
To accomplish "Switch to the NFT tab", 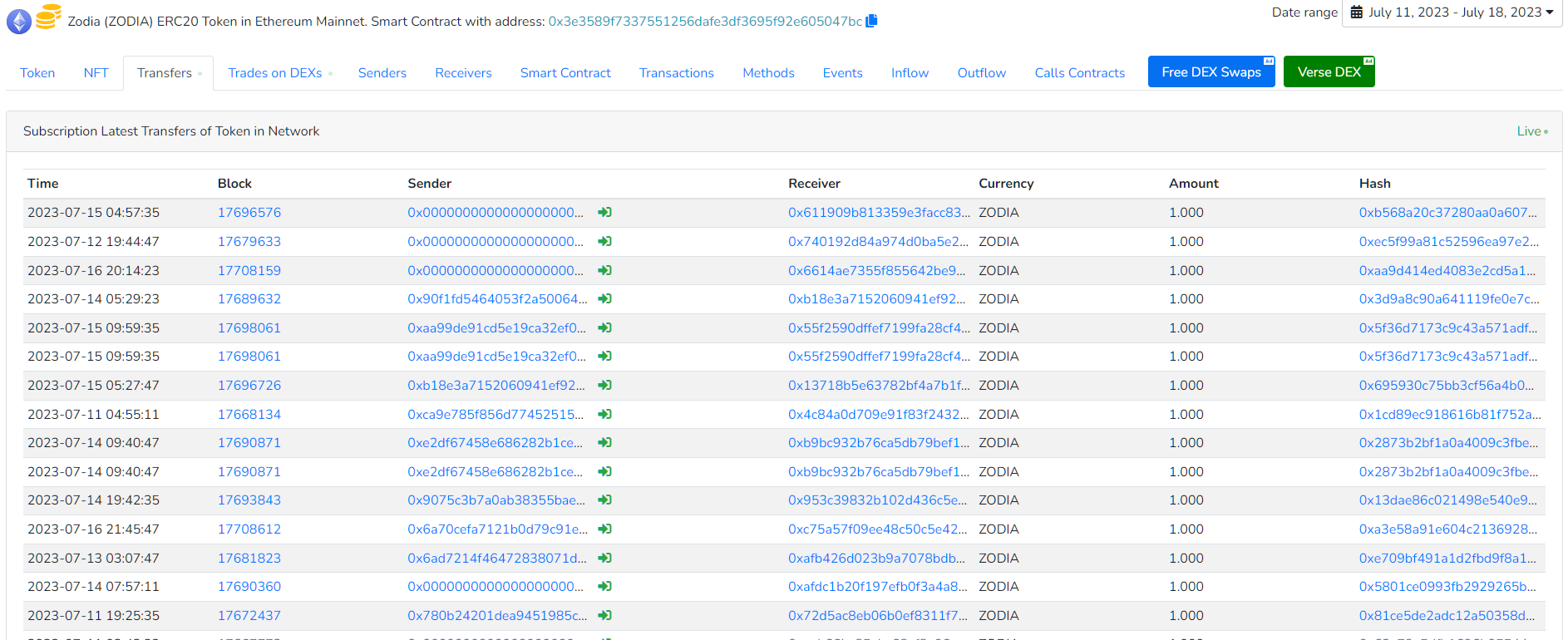I will pyautogui.click(x=96, y=73).
